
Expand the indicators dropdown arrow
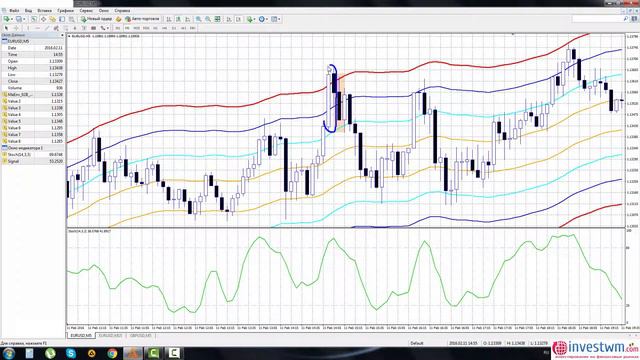tap(255, 19)
